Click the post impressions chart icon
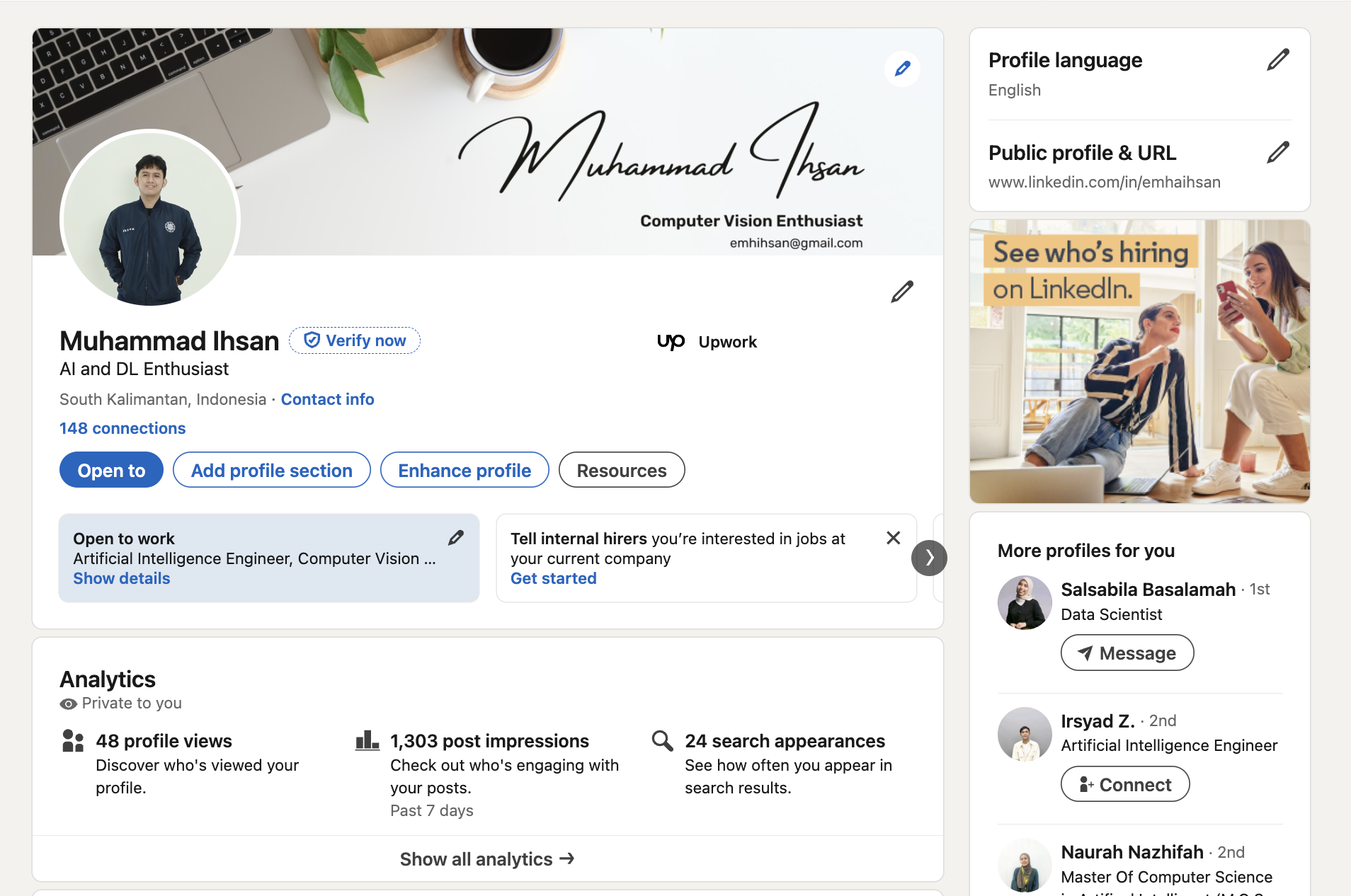 [367, 741]
